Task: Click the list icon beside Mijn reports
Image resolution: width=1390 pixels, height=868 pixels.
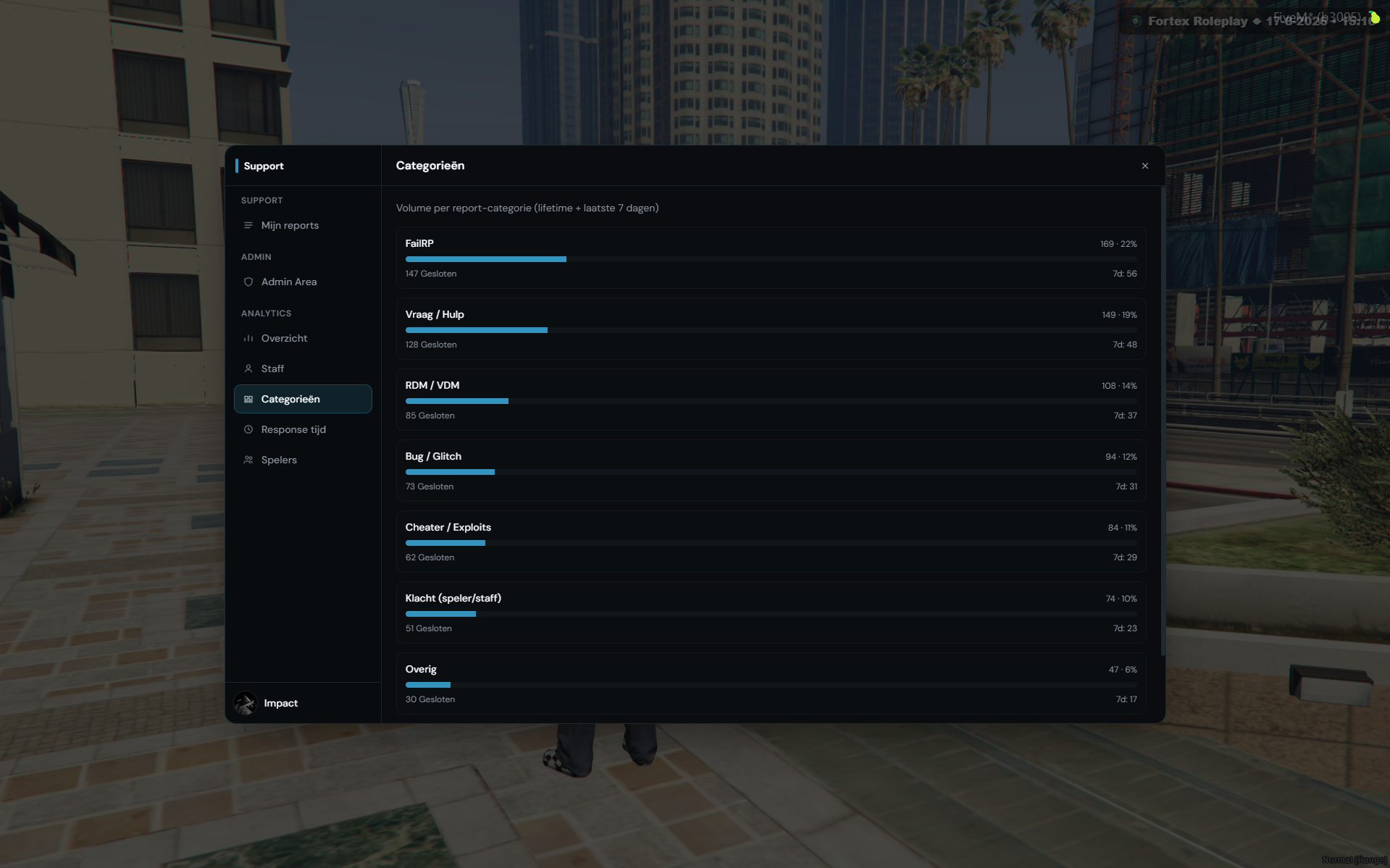Action: pos(248,225)
